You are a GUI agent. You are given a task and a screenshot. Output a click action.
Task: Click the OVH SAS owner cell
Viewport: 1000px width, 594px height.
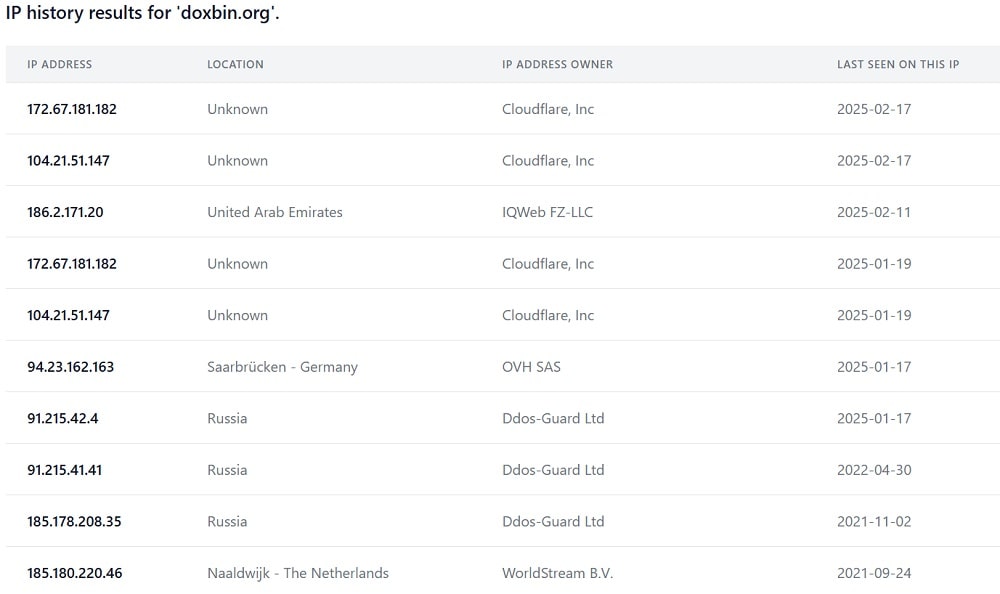coord(531,367)
